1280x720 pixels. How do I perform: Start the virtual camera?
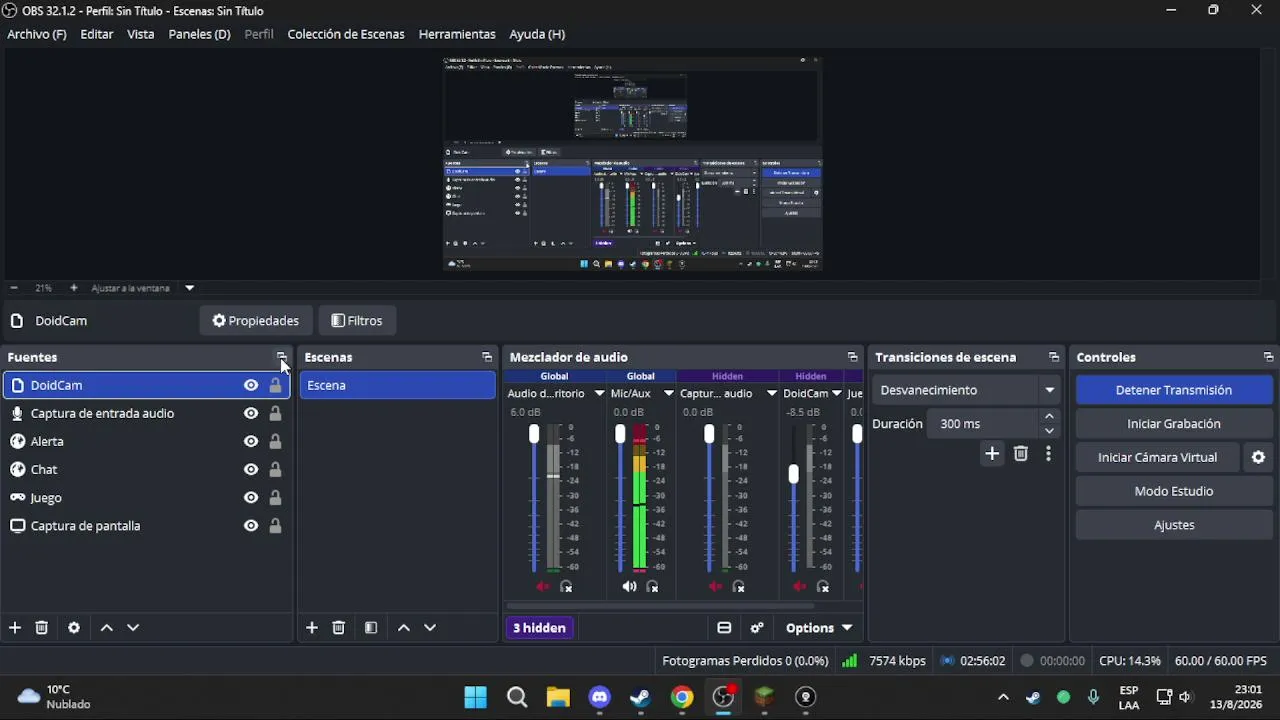pyautogui.click(x=1158, y=458)
